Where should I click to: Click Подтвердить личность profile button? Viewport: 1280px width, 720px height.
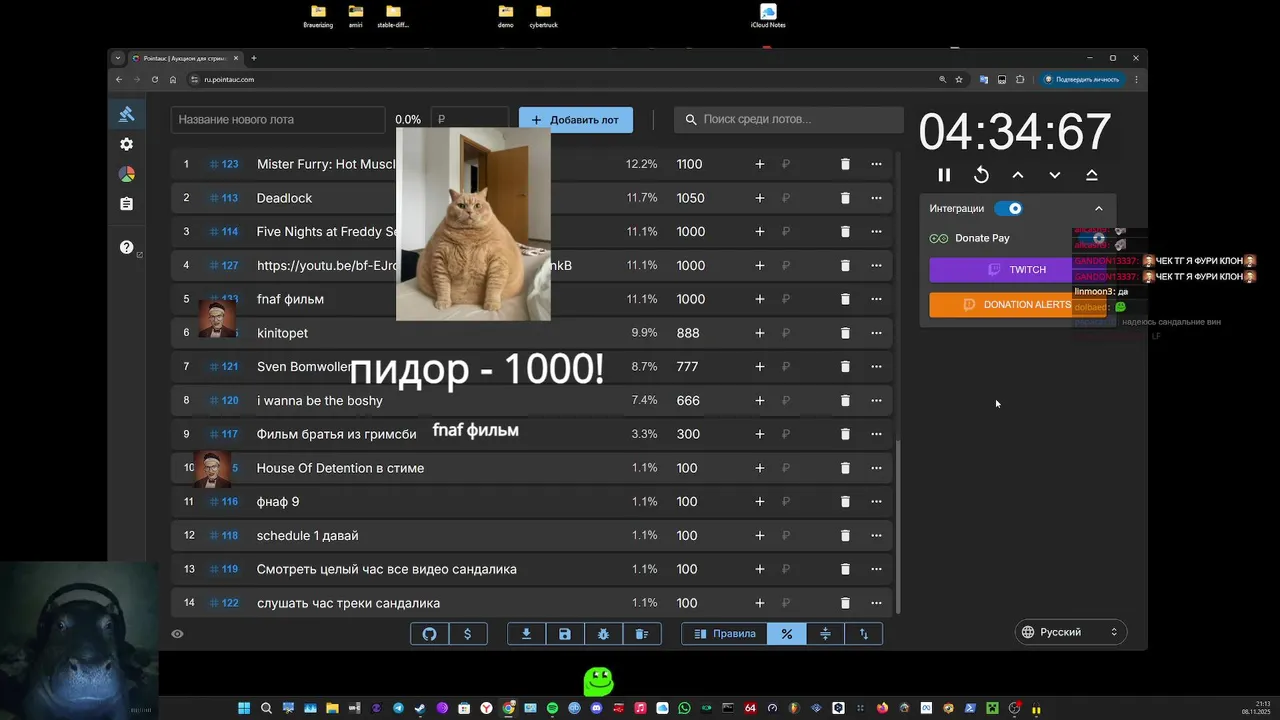click(1082, 79)
